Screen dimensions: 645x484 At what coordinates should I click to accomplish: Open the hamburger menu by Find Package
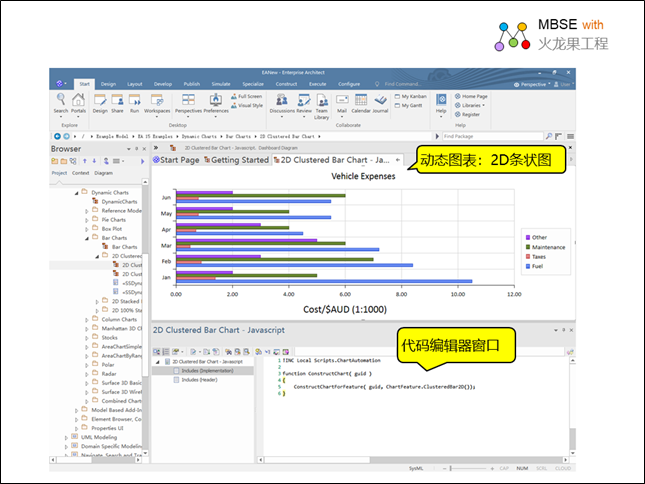coord(570,136)
